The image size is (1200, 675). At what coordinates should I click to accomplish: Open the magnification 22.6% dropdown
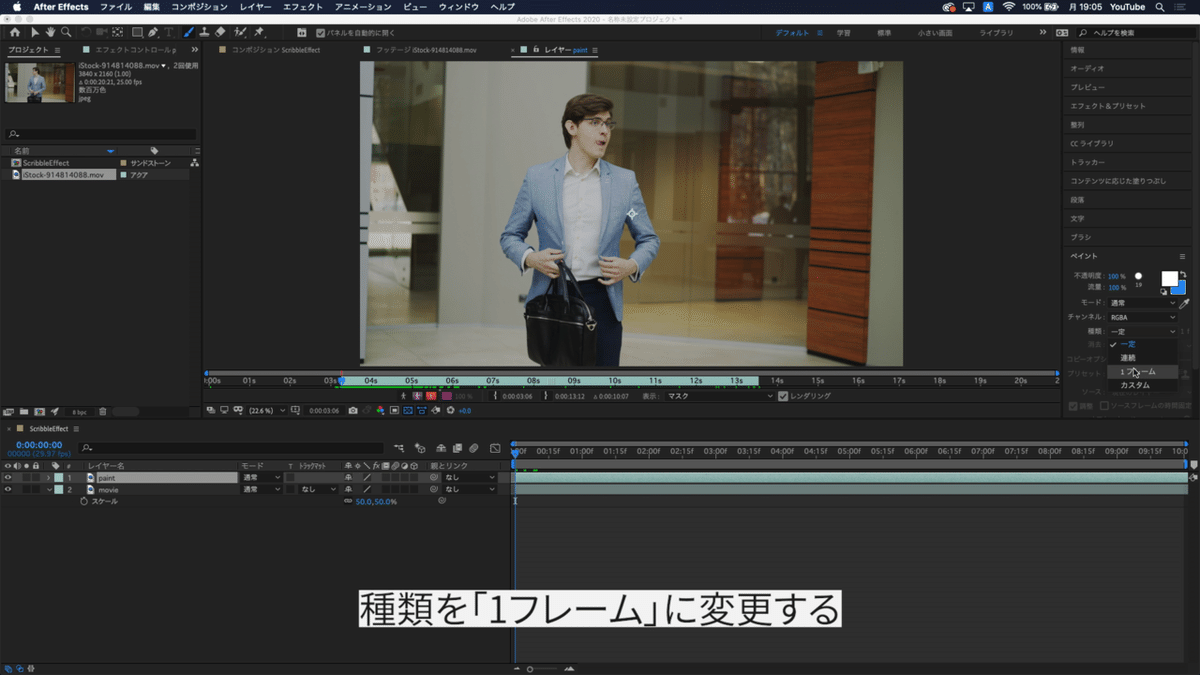pyautogui.click(x=267, y=410)
